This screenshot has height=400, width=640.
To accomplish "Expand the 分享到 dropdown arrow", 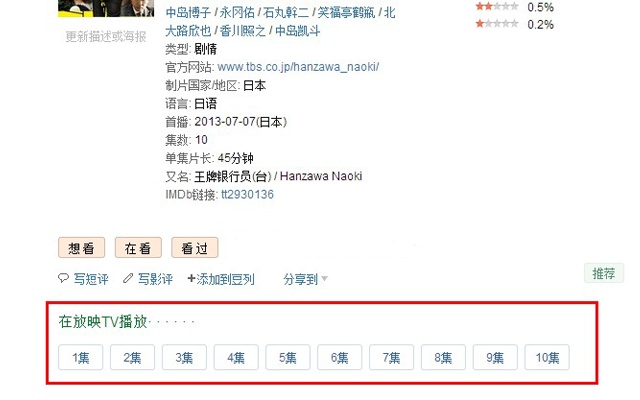I will point(324,279).
